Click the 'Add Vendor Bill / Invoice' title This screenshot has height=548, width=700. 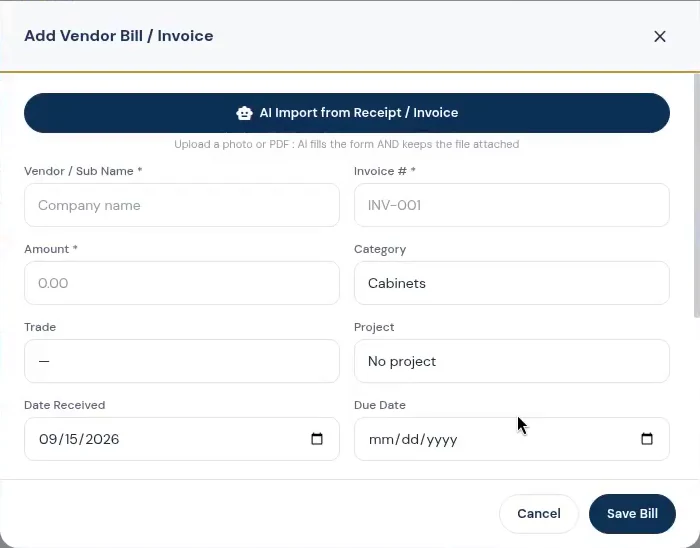tap(119, 36)
